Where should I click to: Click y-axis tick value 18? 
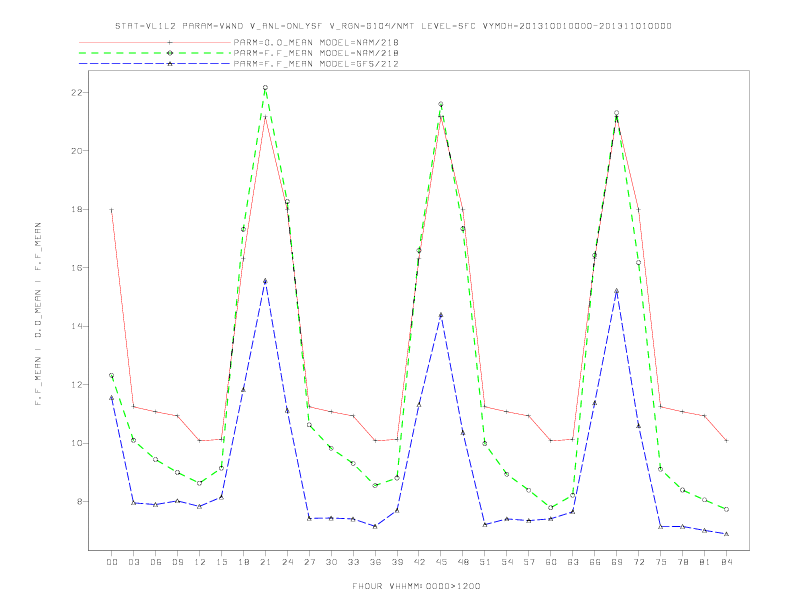[77, 209]
